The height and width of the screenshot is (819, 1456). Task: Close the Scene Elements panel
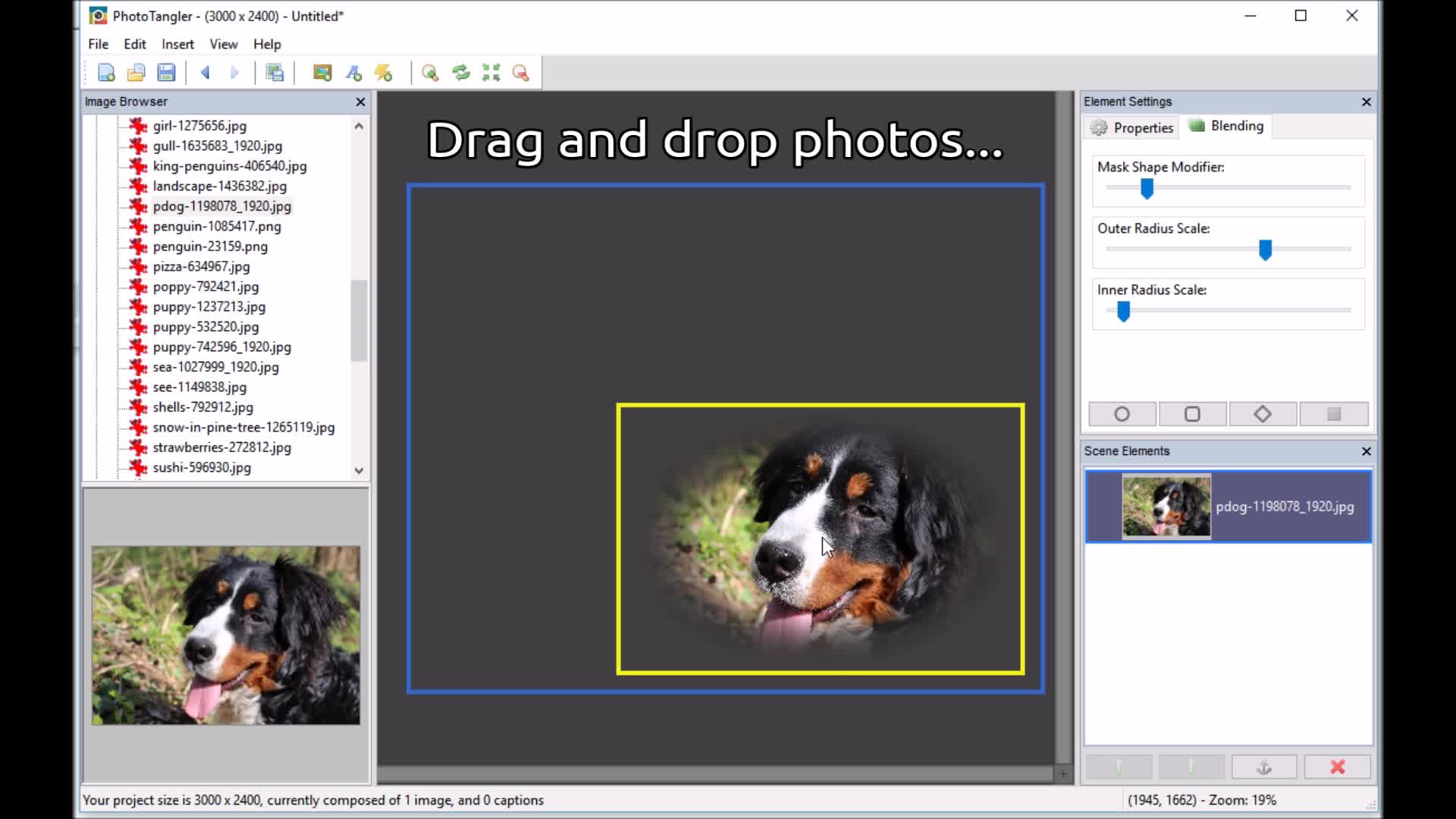1366,451
